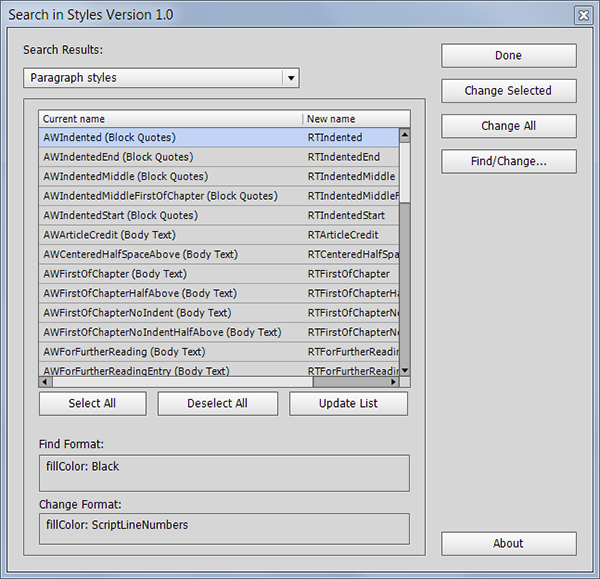Select the AWIndentedMiddleFirstOfChapter (Block Quotes) row
The width and height of the screenshot is (600, 579).
(219, 196)
